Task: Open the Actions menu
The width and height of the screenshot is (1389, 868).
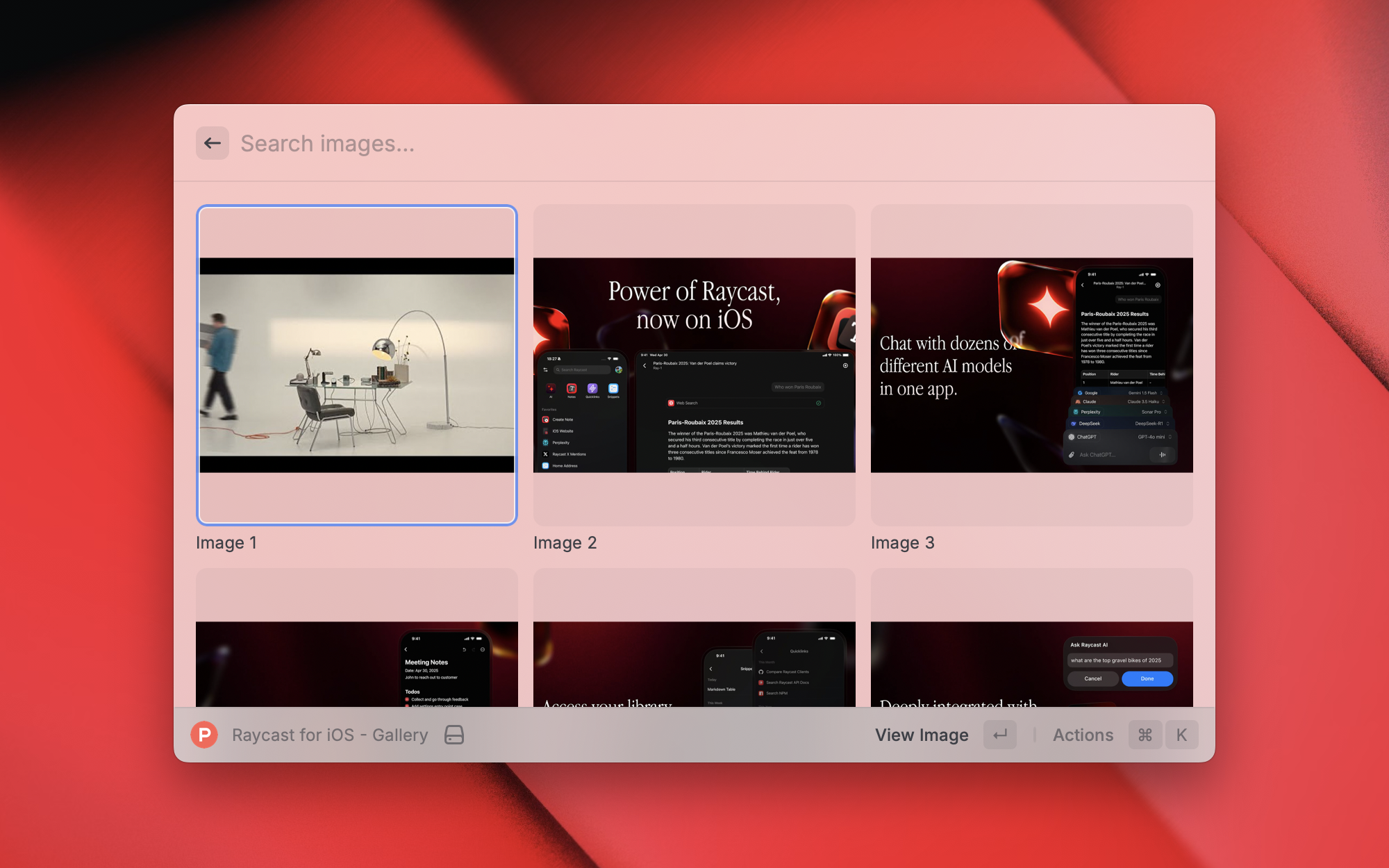Action: coord(1083,735)
